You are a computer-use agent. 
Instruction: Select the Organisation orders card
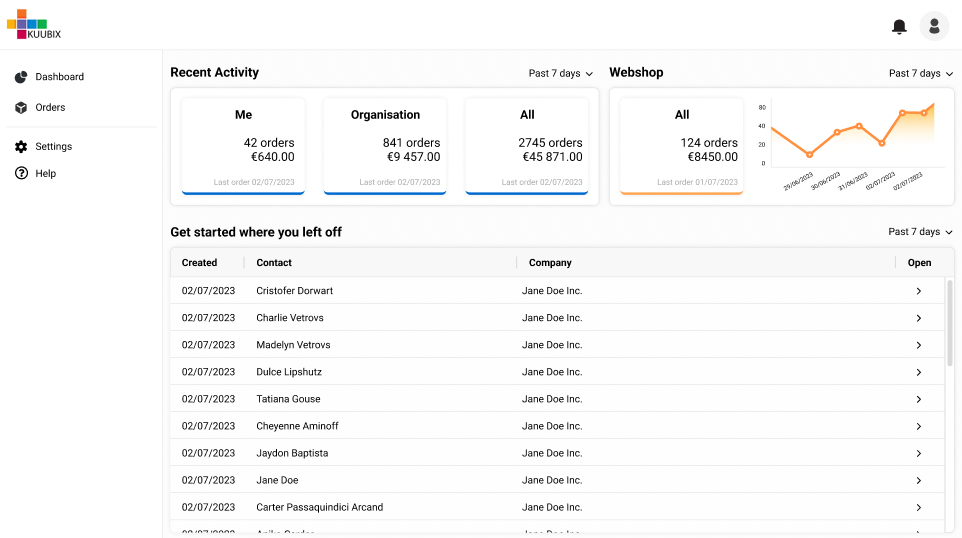point(385,146)
